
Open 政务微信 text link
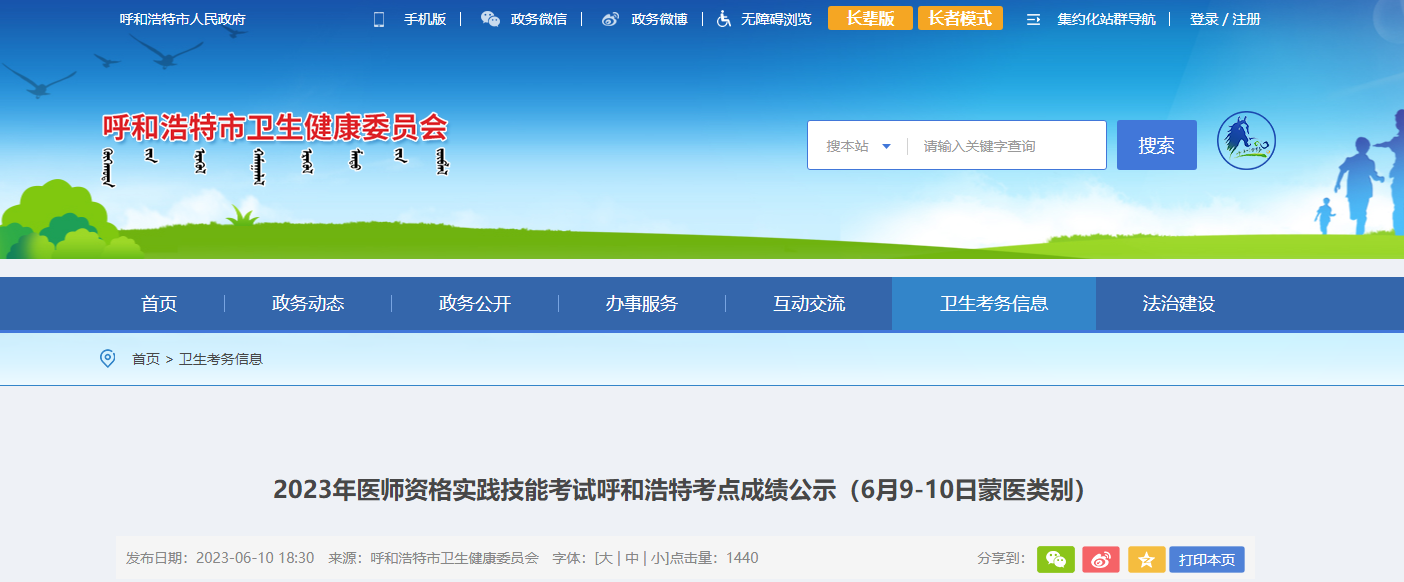point(538,19)
